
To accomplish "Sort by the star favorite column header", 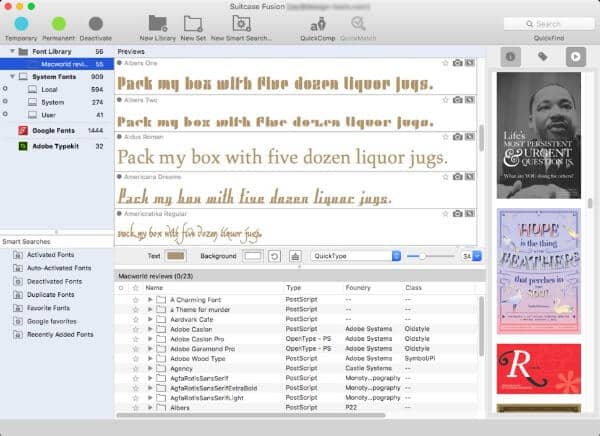I will (x=135, y=288).
